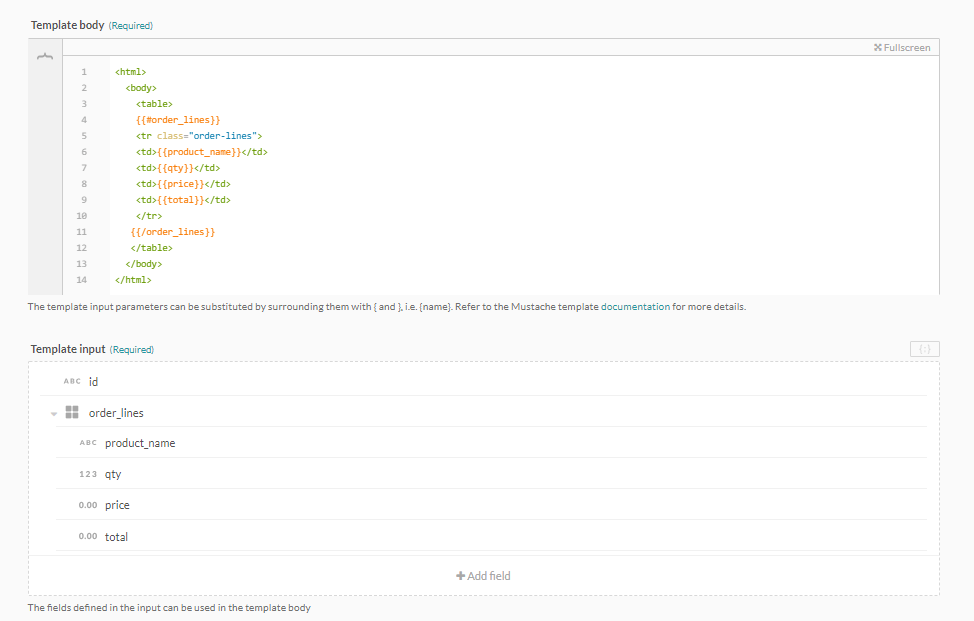Screen dimensions: 974x621
Task: Click the grid type icon next to order_lines
Action: [x=71, y=412]
